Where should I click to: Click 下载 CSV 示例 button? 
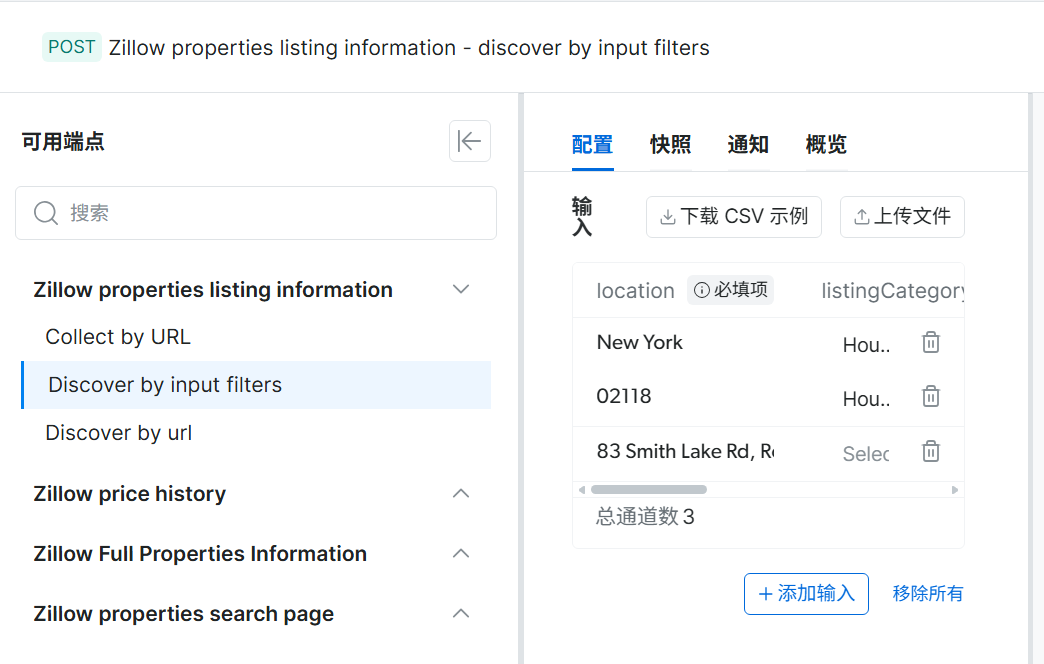[734, 216]
